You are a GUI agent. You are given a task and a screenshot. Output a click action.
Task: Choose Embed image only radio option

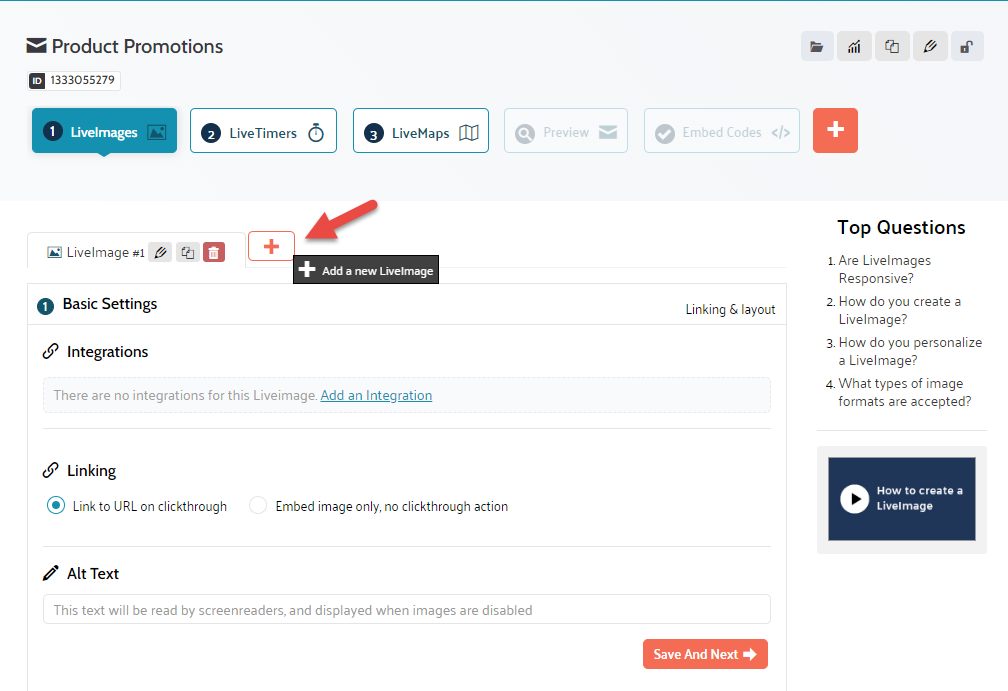258,506
